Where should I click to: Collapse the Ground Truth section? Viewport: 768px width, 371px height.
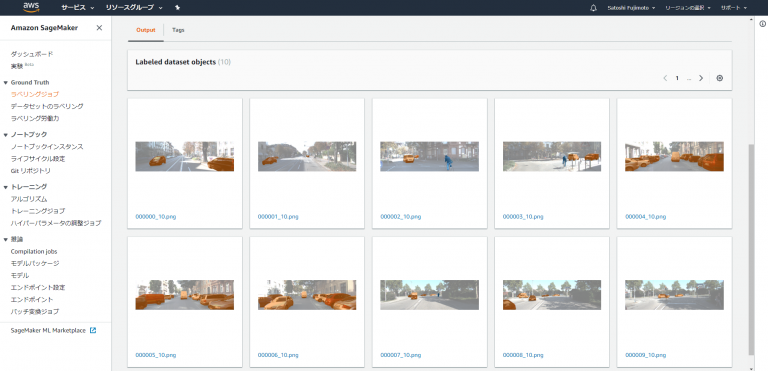point(5,83)
